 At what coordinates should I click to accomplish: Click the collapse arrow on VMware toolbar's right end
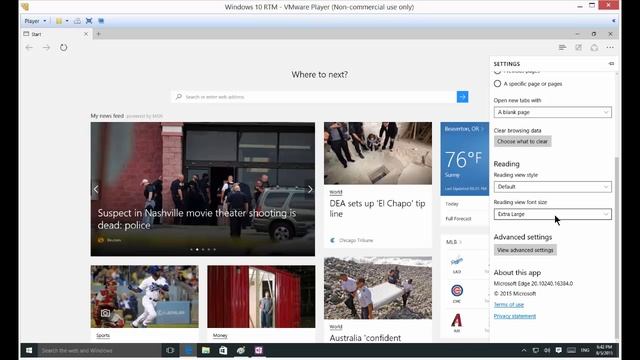(x=613, y=21)
